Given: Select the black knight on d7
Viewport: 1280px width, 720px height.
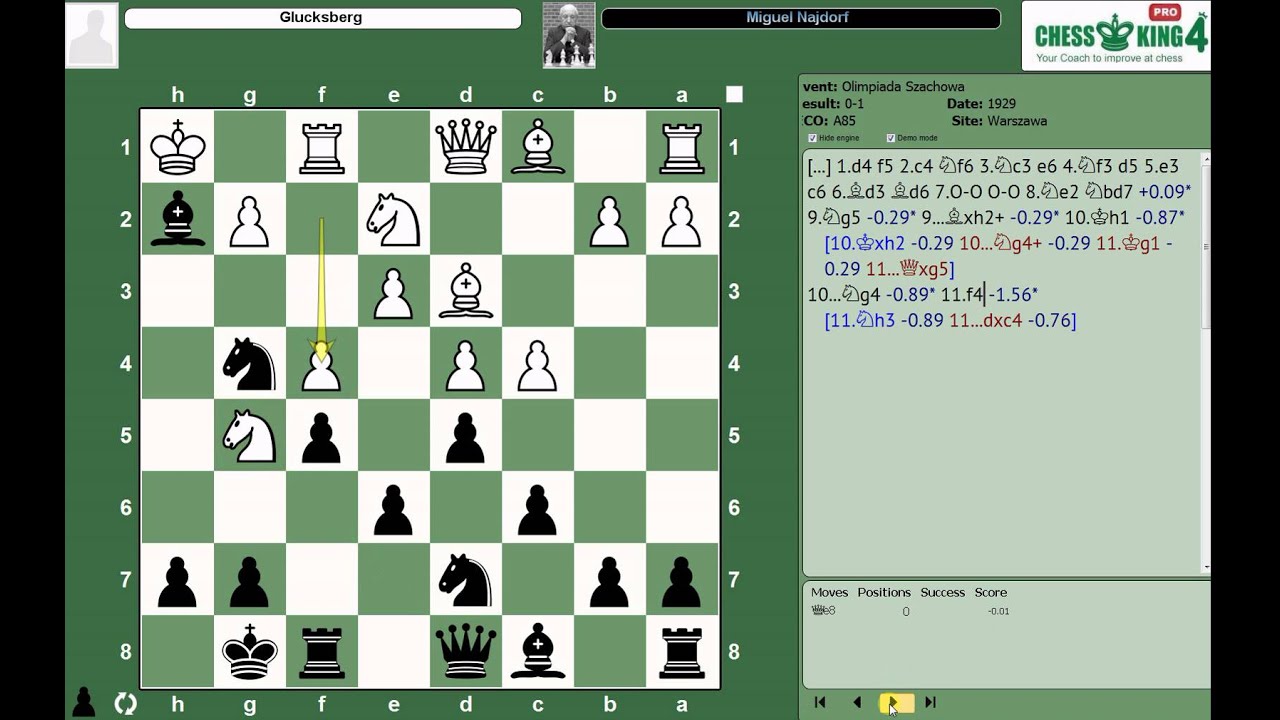Looking at the screenshot, I should coord(466,579).
